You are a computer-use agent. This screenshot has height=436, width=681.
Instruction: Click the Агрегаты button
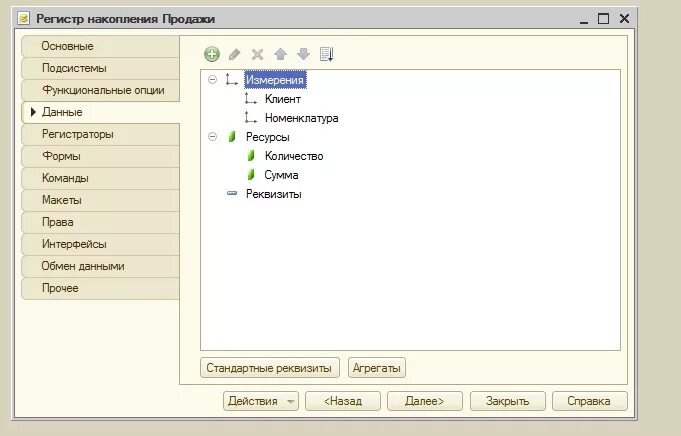point(377,368)
